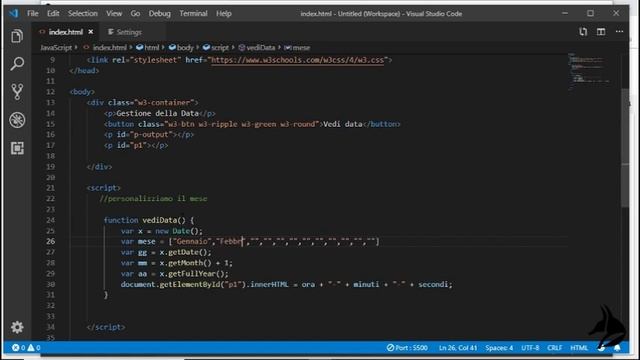Click the errors and warnings count in status bar

(x=26, y=348)
